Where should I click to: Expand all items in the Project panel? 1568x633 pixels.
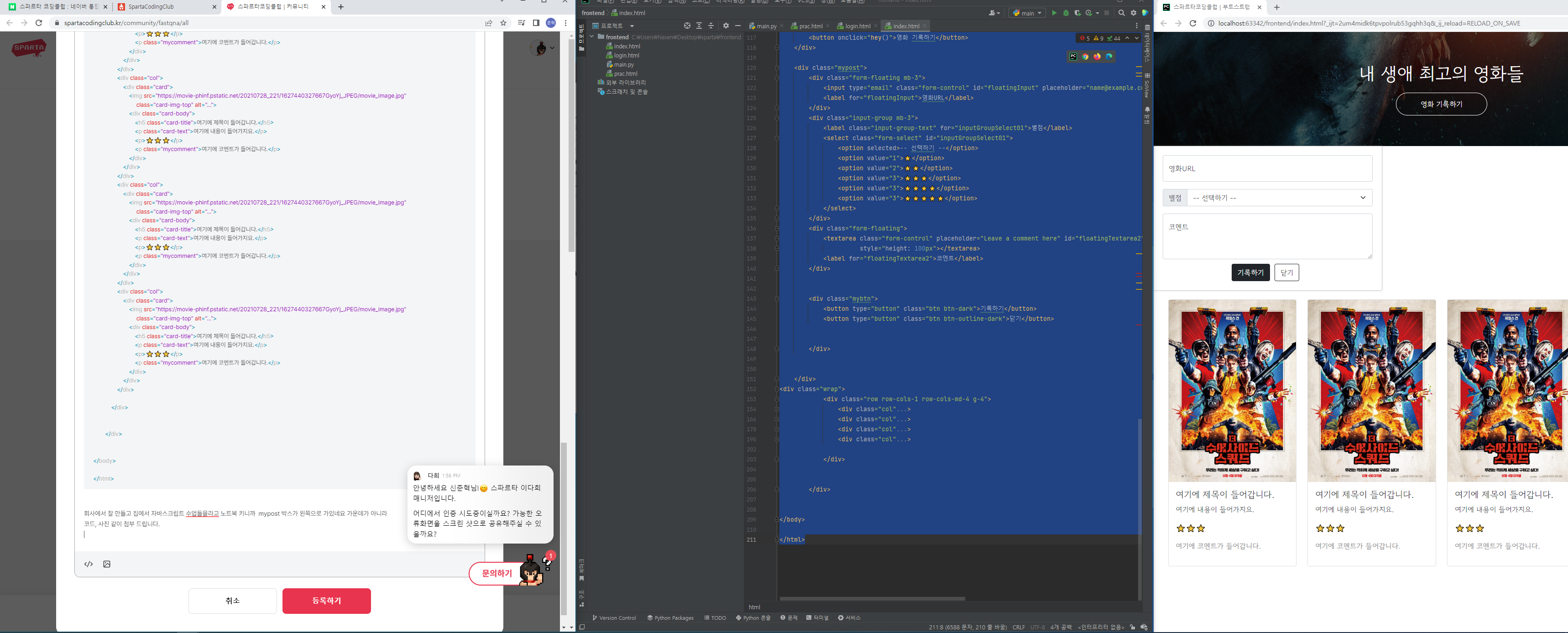(x=699, y=26)
